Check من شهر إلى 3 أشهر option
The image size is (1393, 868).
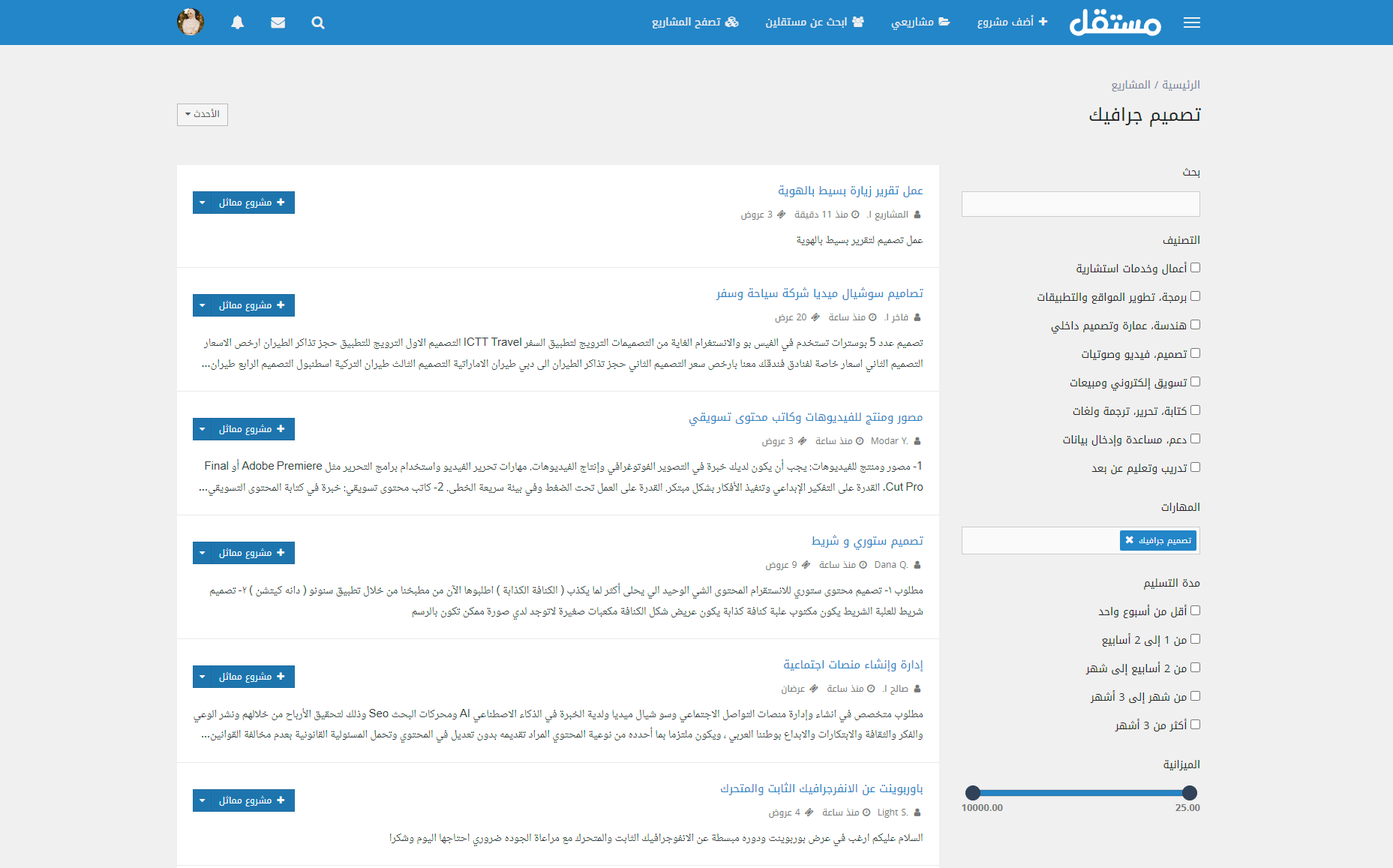(1195, 696)
